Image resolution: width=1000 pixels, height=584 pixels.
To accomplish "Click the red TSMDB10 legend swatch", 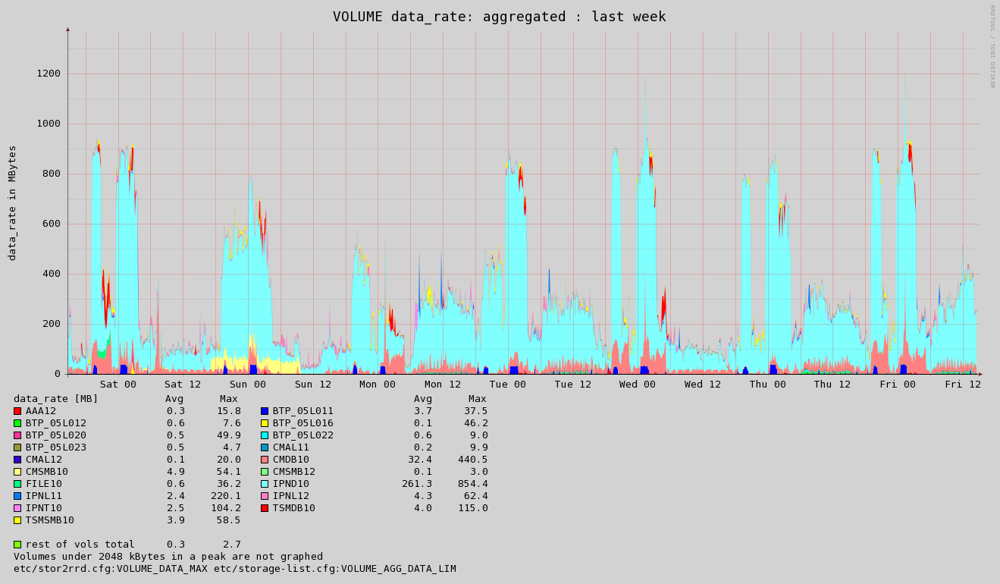I will 264,508.
